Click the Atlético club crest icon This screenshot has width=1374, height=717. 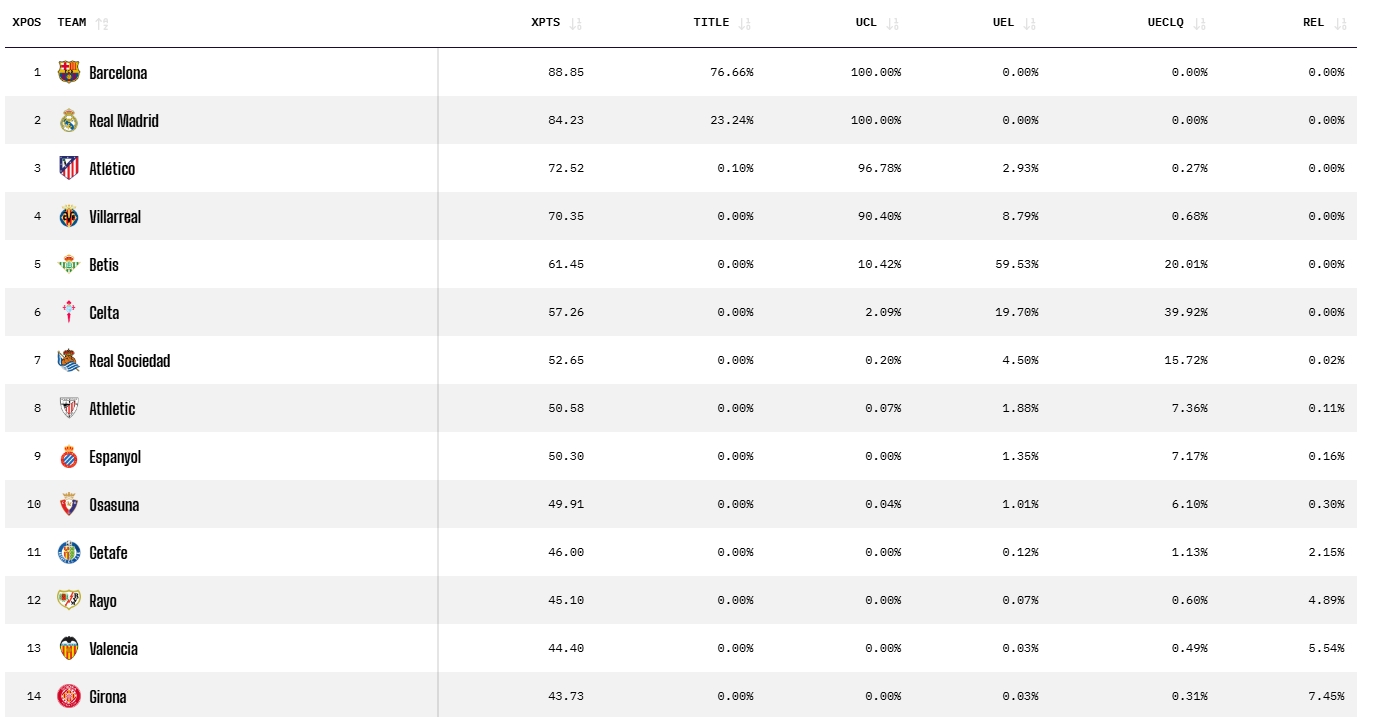click(x=68, y=168)
